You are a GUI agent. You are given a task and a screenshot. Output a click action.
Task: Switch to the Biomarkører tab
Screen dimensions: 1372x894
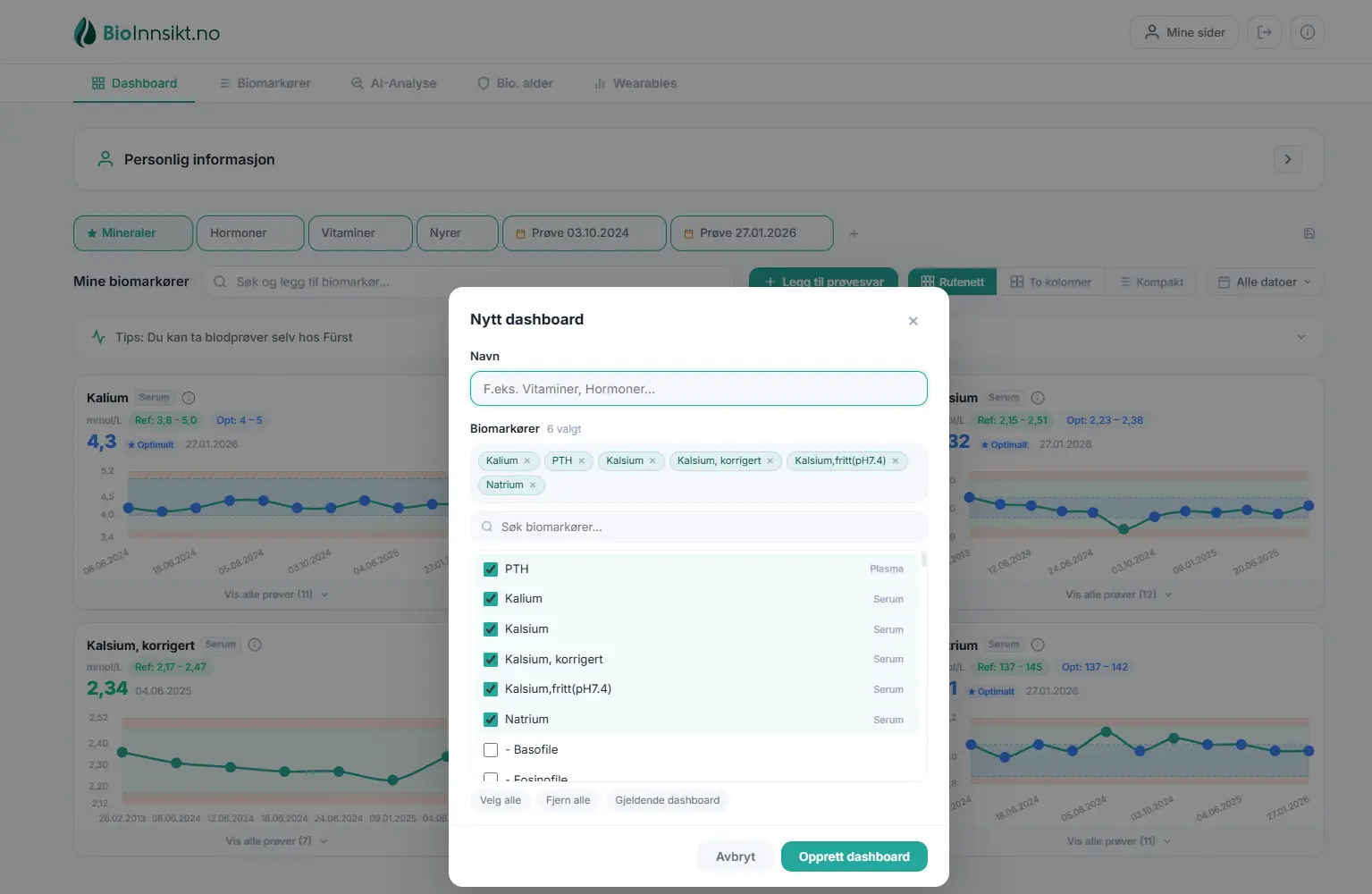pos(265,83)
